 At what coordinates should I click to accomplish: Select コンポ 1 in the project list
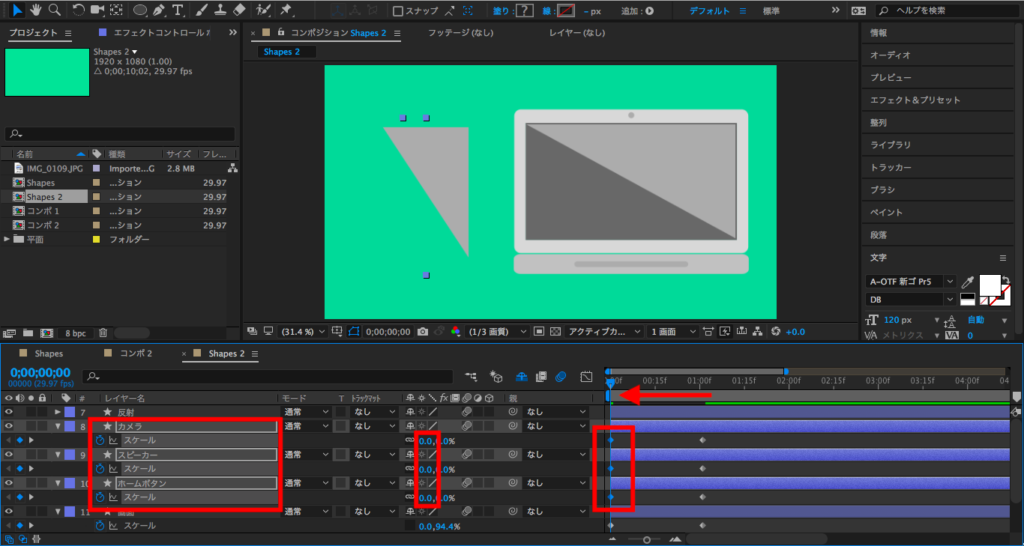point(43,211)
